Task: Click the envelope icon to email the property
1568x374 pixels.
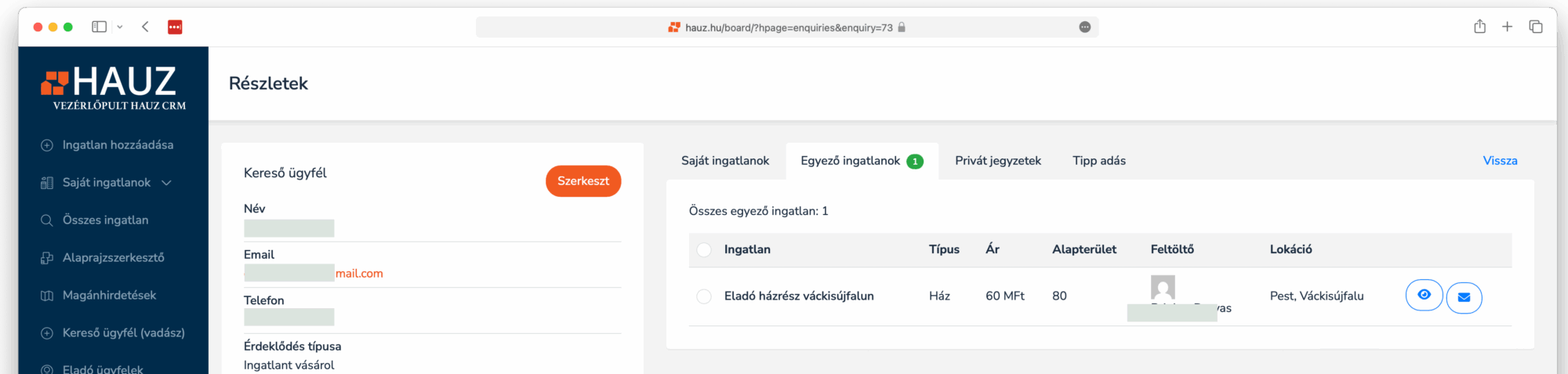Action: (x=1464, y=297)
